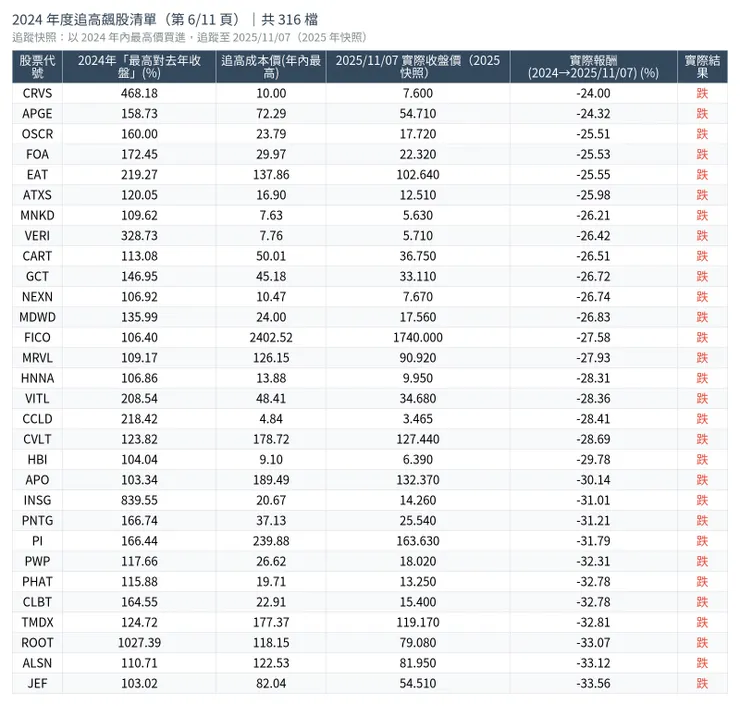This screenshot has width=740, height=706.
Task: Select the INSG ticker cell
Action: [x=37, y=500]
